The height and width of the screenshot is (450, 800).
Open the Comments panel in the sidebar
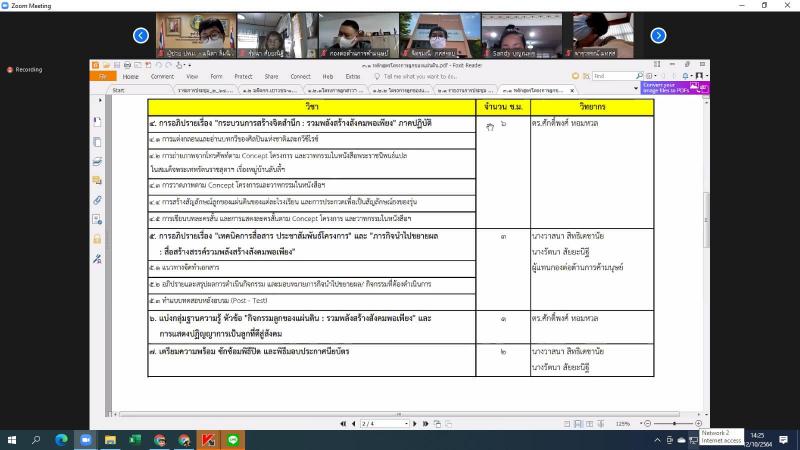pos(97,181)
